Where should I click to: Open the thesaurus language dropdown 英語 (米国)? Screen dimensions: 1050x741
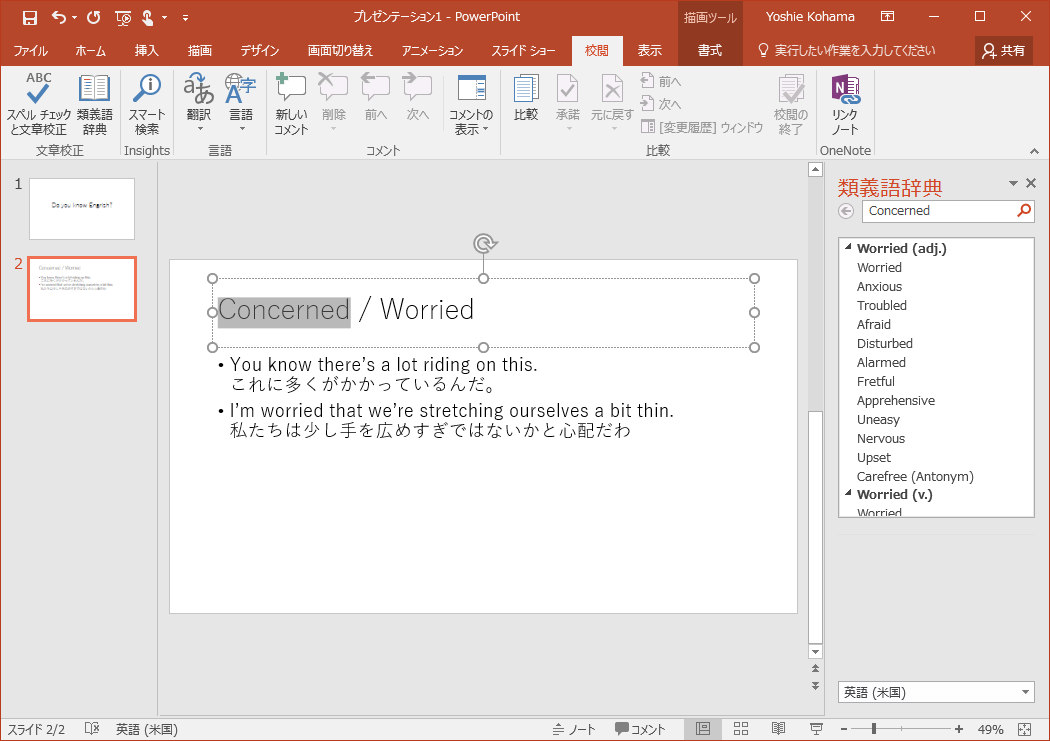pos(936,692)
